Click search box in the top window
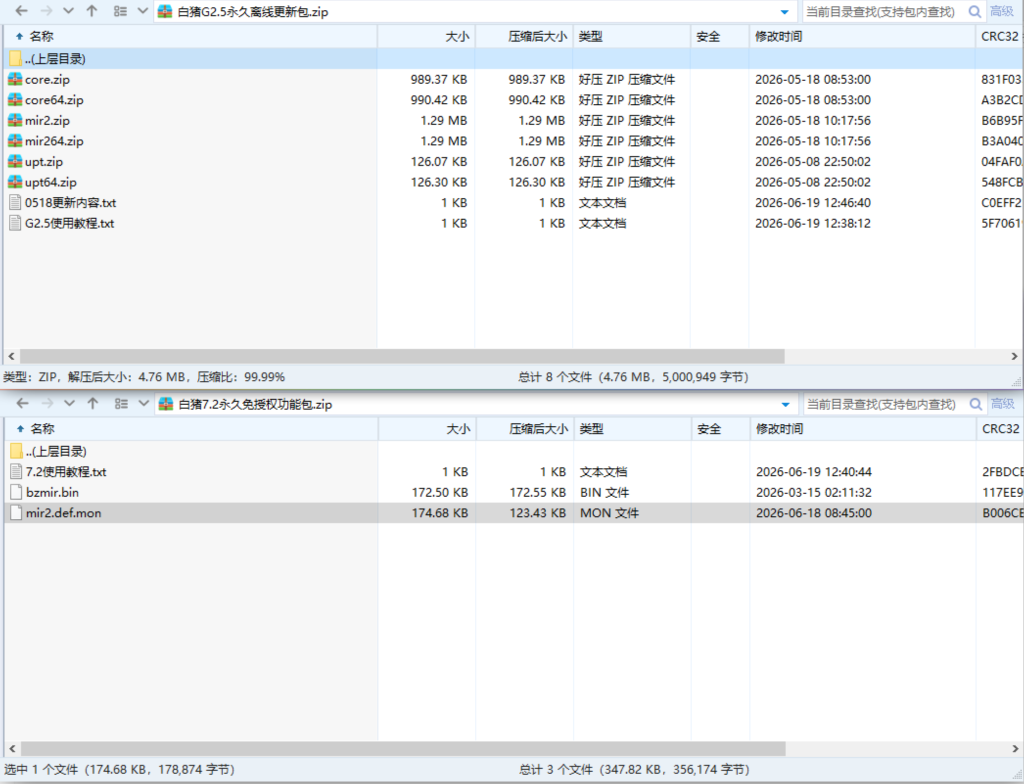Image resolution: width=1024 pixels, height=784 pixels. tap(883, 12)
